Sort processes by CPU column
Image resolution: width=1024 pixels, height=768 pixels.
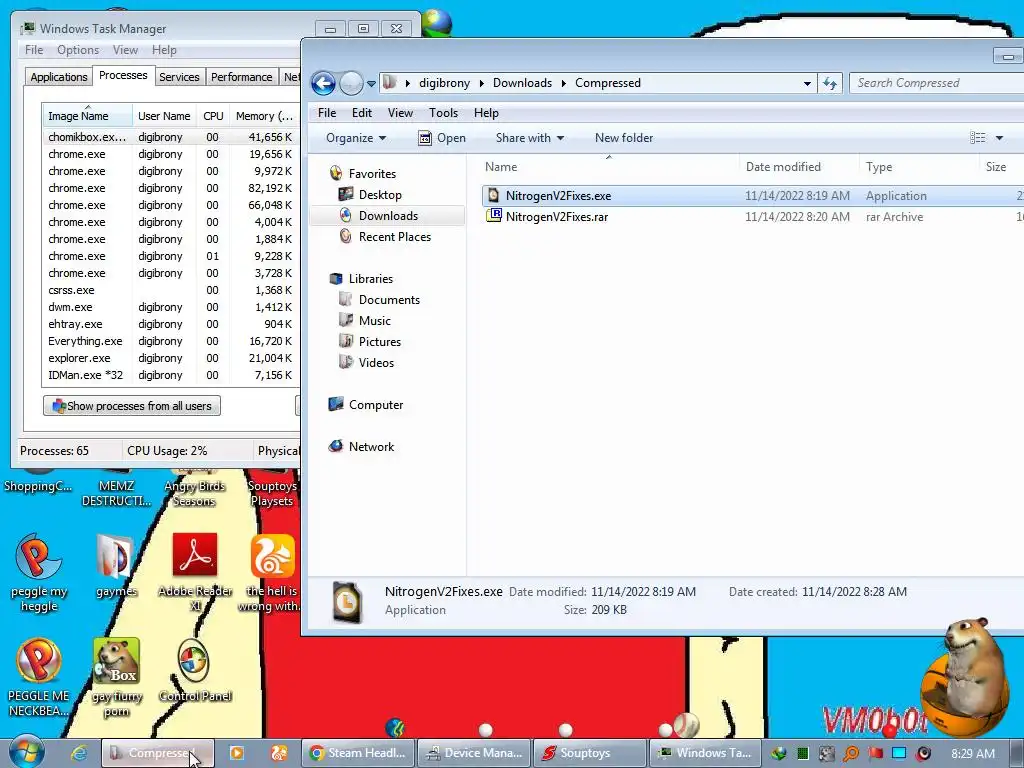[x=213, y=116]
